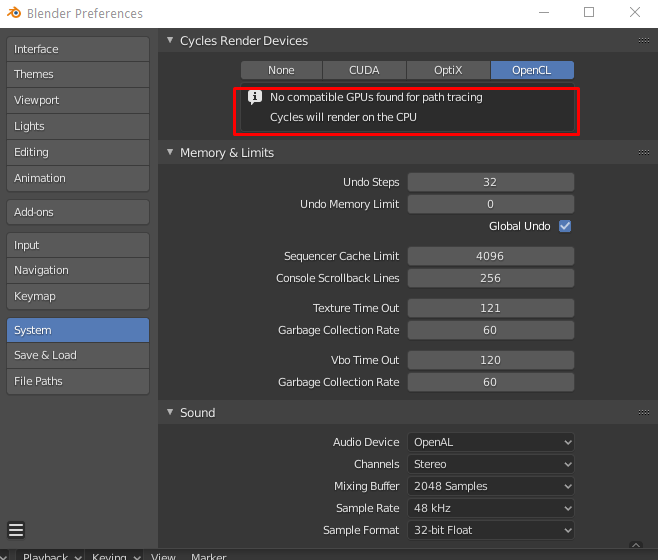The width and height of the screenshot is (658, 560).
Task: Open the Playback dropdown in timeline
Action: (51, 556)
